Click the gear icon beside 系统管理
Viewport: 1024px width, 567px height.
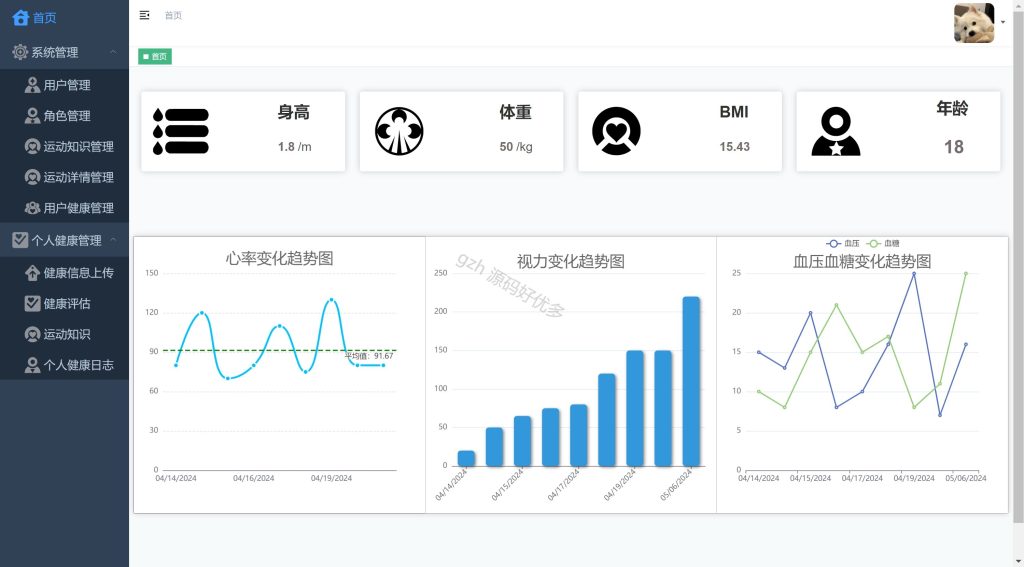[20, 52]
